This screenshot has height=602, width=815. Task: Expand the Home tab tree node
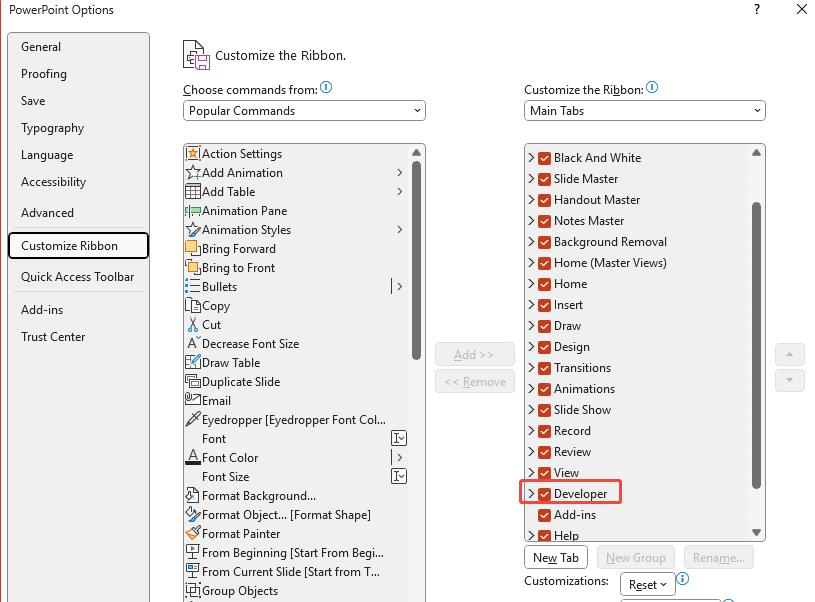coord(531,284)
